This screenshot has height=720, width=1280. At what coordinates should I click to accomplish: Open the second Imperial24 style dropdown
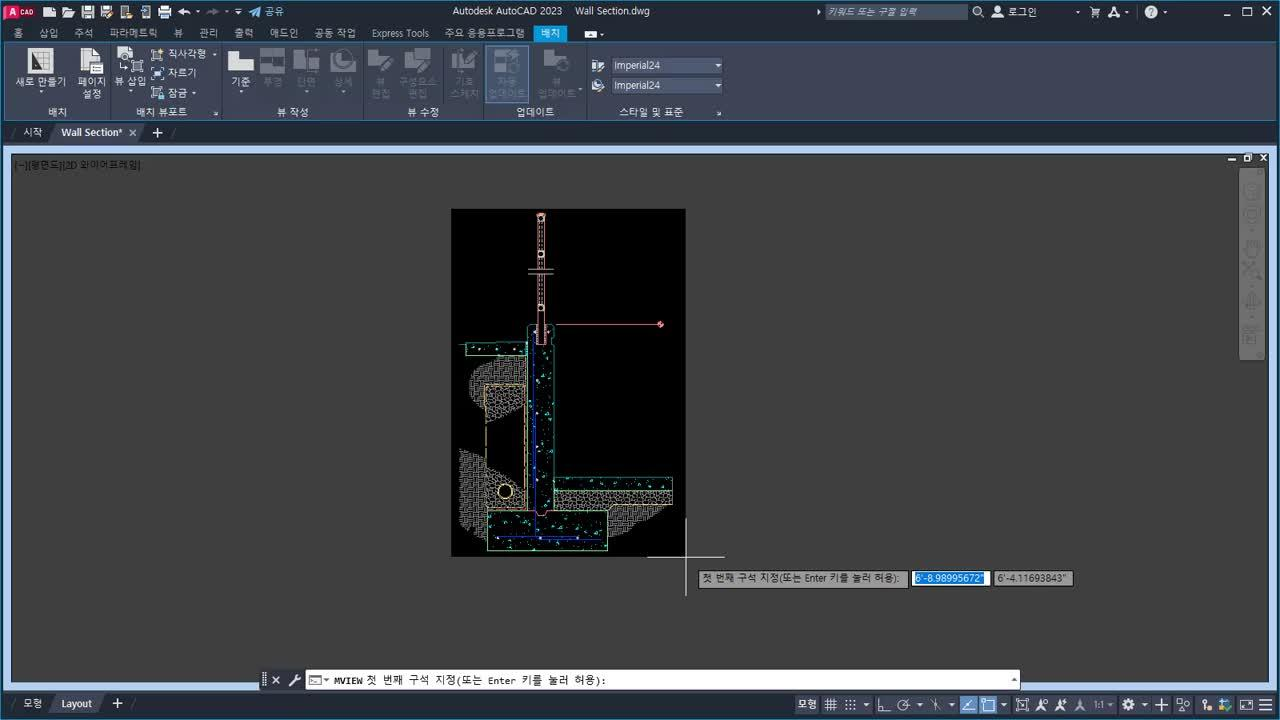[x=668, y=85]
